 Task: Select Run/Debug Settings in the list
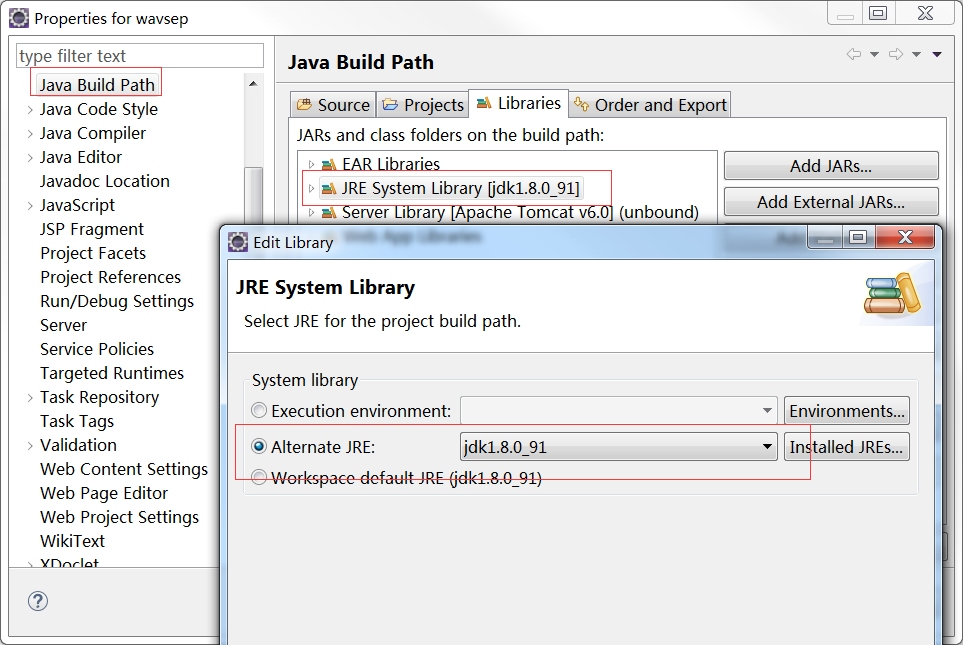117,301
